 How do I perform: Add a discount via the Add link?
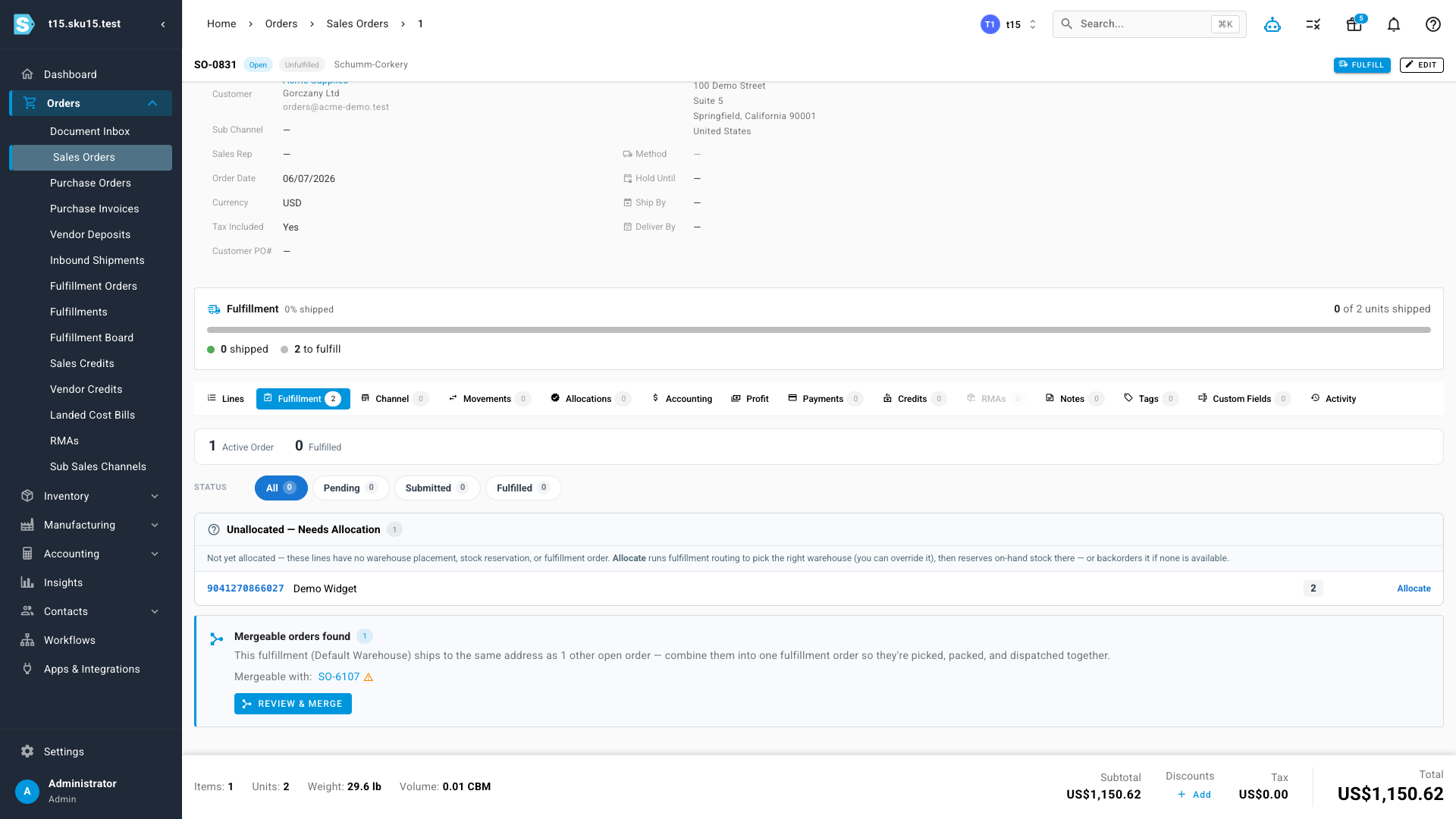[x=1194, y=795]
